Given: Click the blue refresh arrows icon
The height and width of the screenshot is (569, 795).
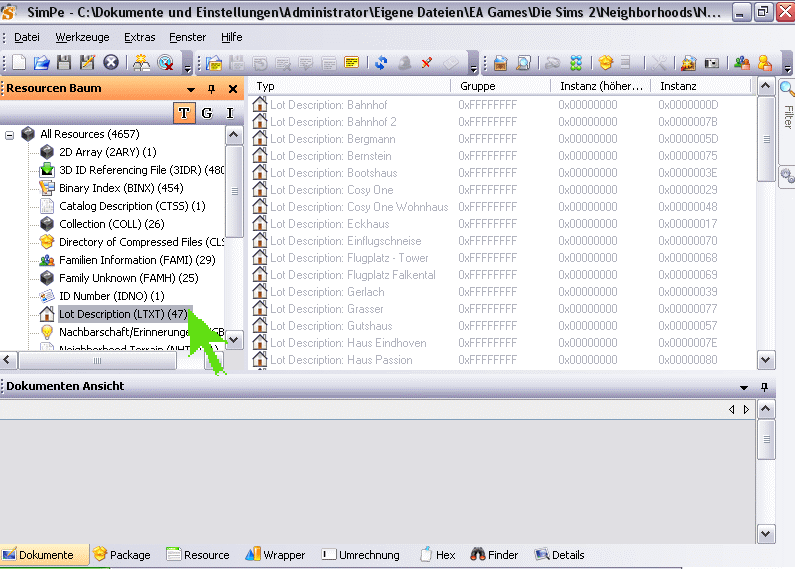Looking at the screenshot, I should pyautogui.click(x=381, y=62).
